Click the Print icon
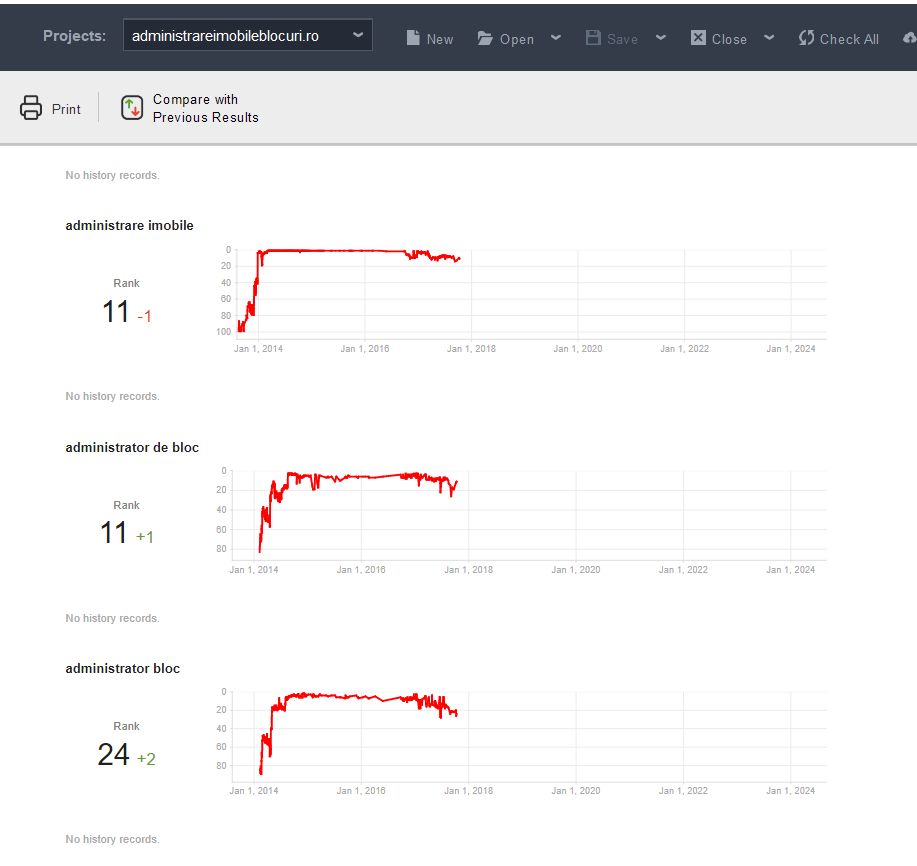The height and width of the screenshot is (866, 917). click(30, 107)
